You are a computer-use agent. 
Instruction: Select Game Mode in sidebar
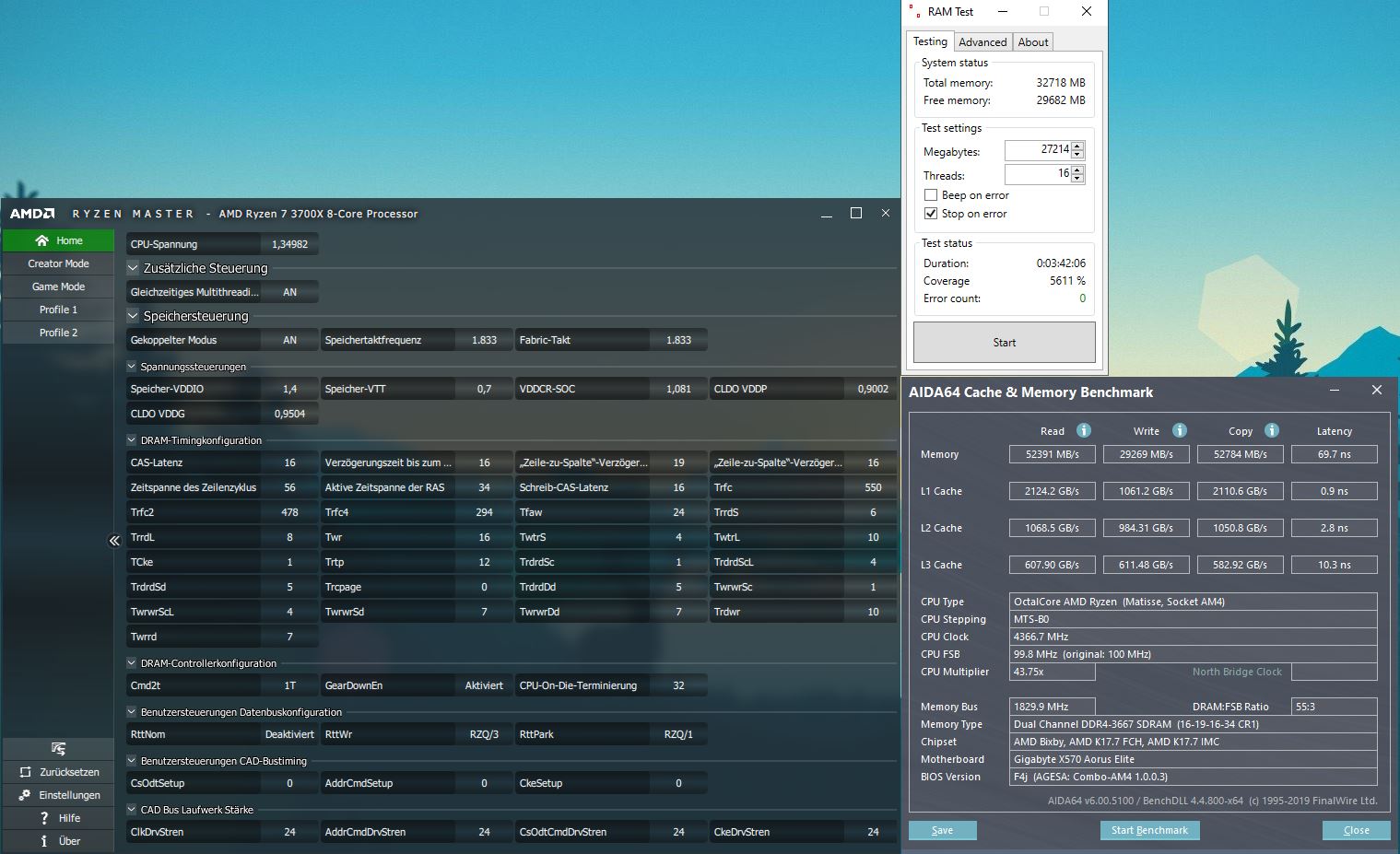[x=58, y=287]
